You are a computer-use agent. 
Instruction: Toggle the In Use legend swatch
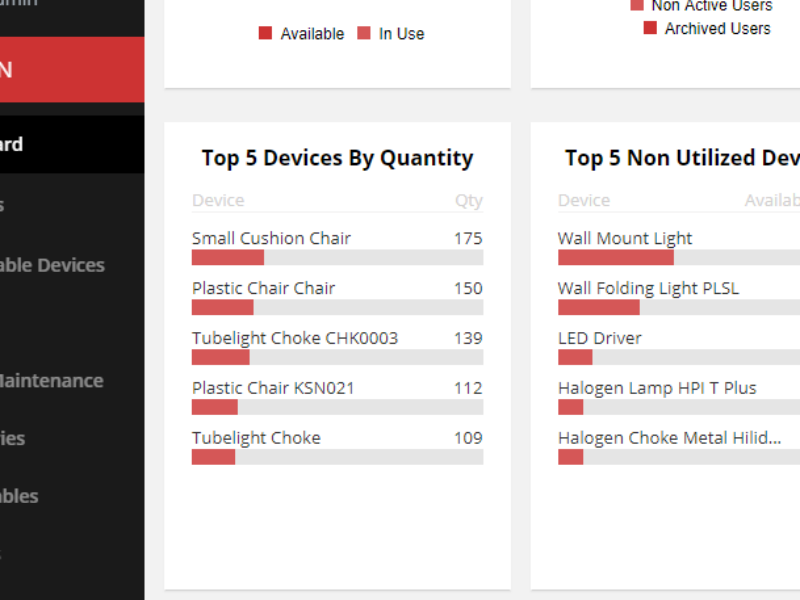tap(364, 33)
